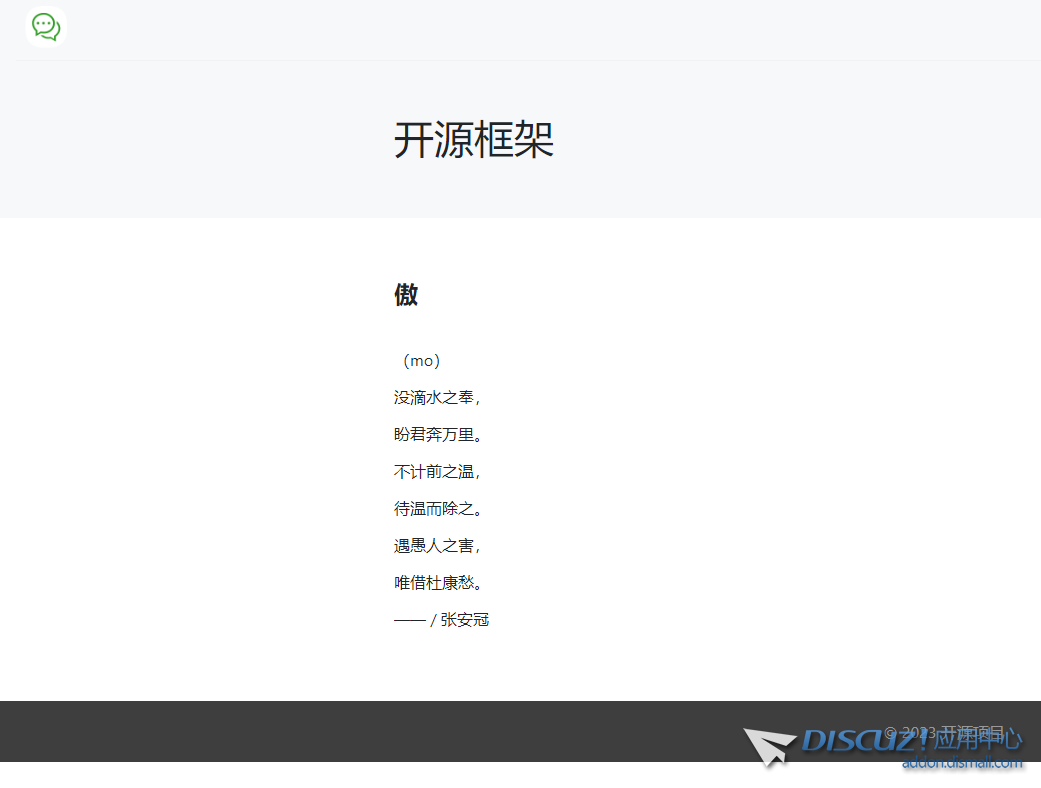Click the 开源框架 page heading

click(x=473, y=140)
